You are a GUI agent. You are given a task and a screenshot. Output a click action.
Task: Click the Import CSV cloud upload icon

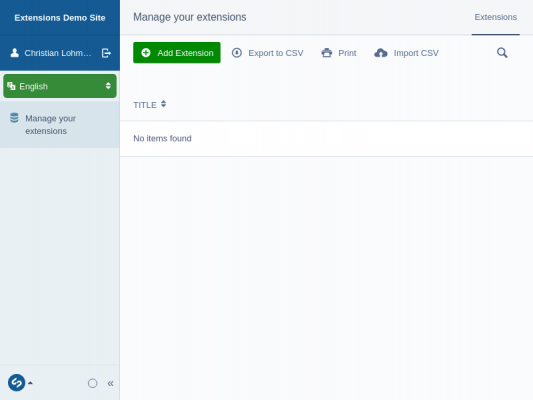[381, 53]
